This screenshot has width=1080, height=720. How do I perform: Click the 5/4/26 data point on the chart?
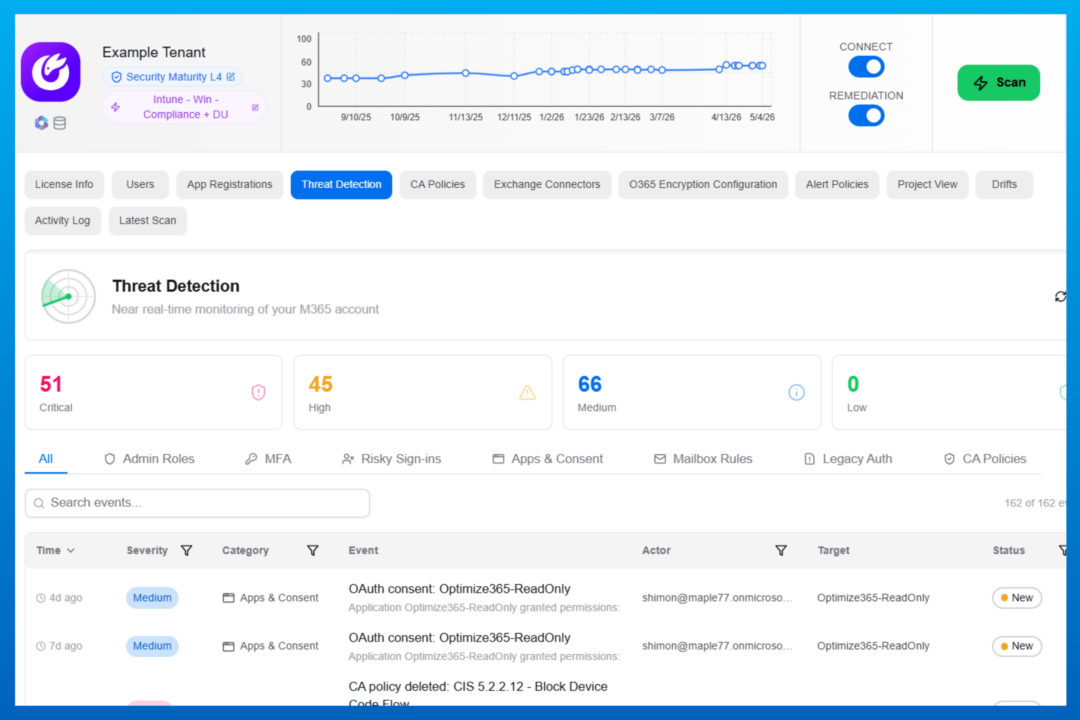point(762,66)
